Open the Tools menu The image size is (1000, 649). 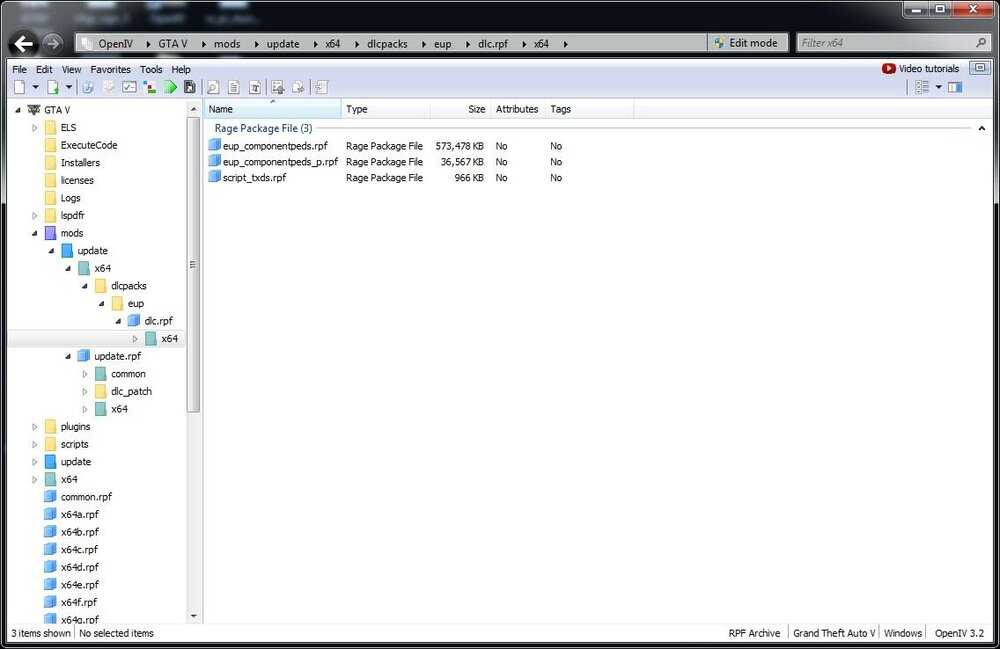tap(151, 69)
